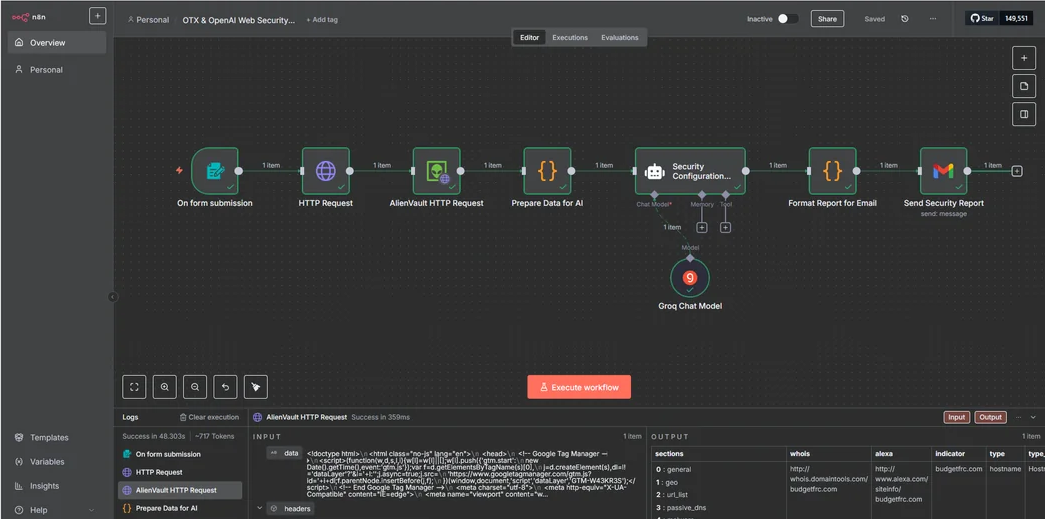1045x519 pixels.
Task: Select the Send Security Report Gmail node
Action: [943, 171]
